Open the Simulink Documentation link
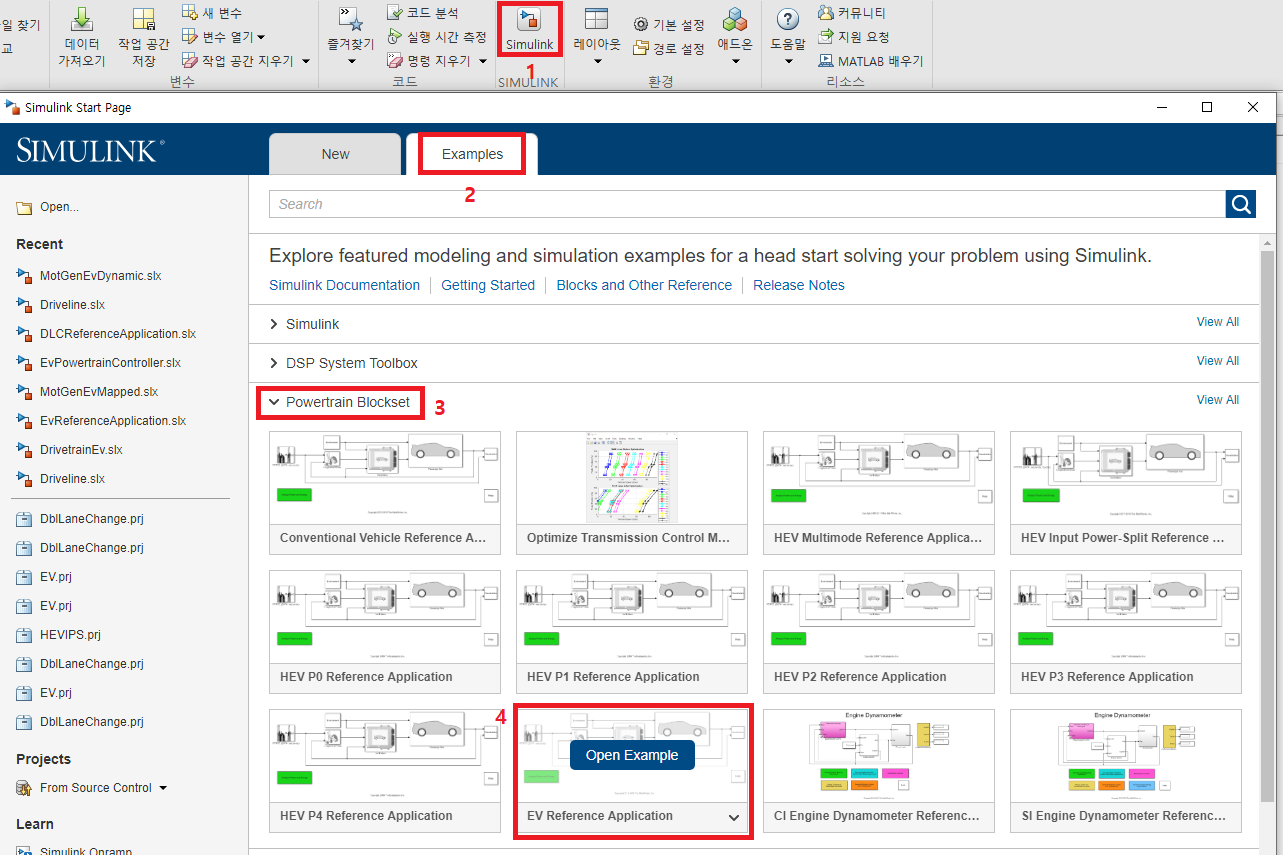This screenshot has width=1283, height=855. (x=344, y=285)
